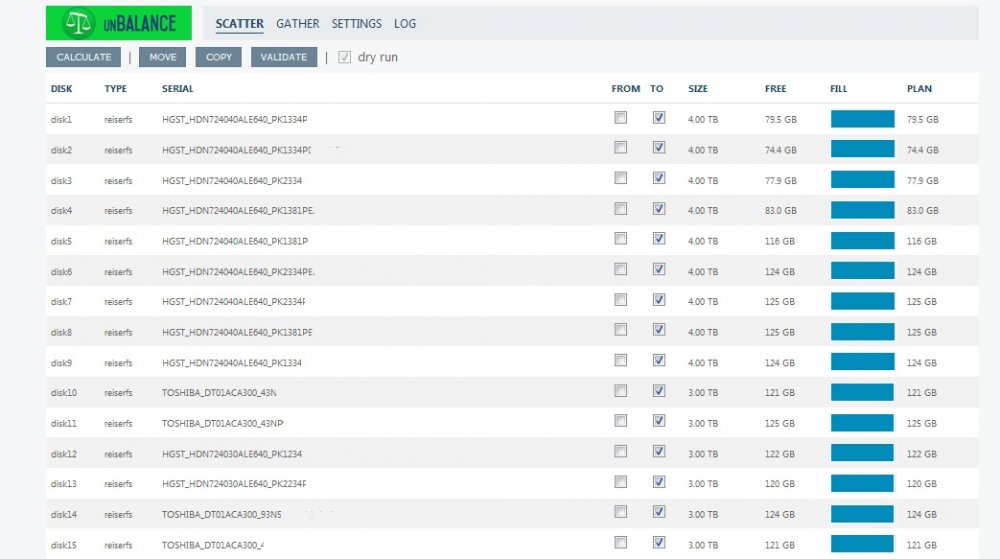This screenshot has height=559, width=1000.
Task: Click the SIZE column header
Action: 698,89
